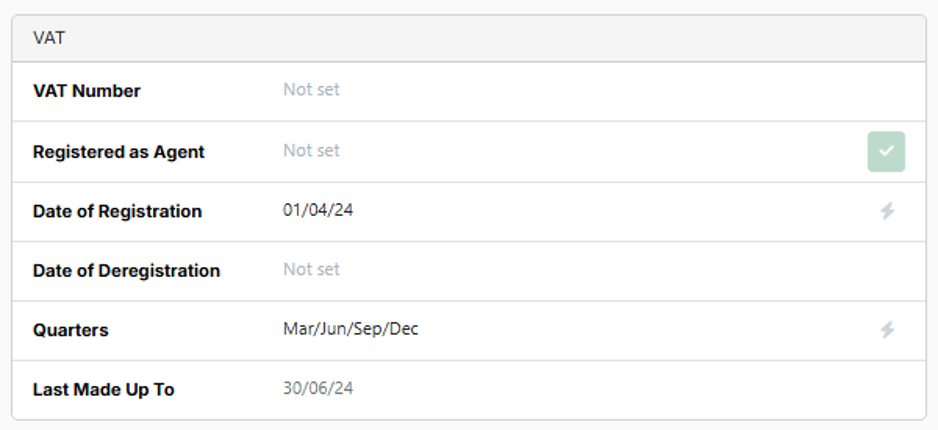This screenshot has height=430, width=938.
Task: Click the 30/06/24 Last Made Up To date
Action: (x=318, y=389)
